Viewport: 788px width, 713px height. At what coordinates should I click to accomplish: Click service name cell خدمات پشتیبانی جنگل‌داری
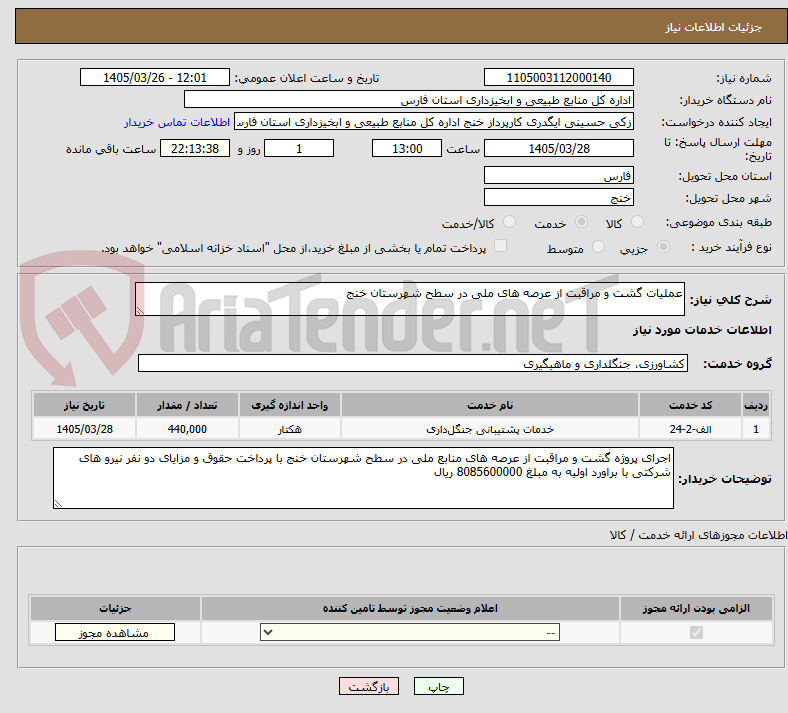(x=490, y=429)
